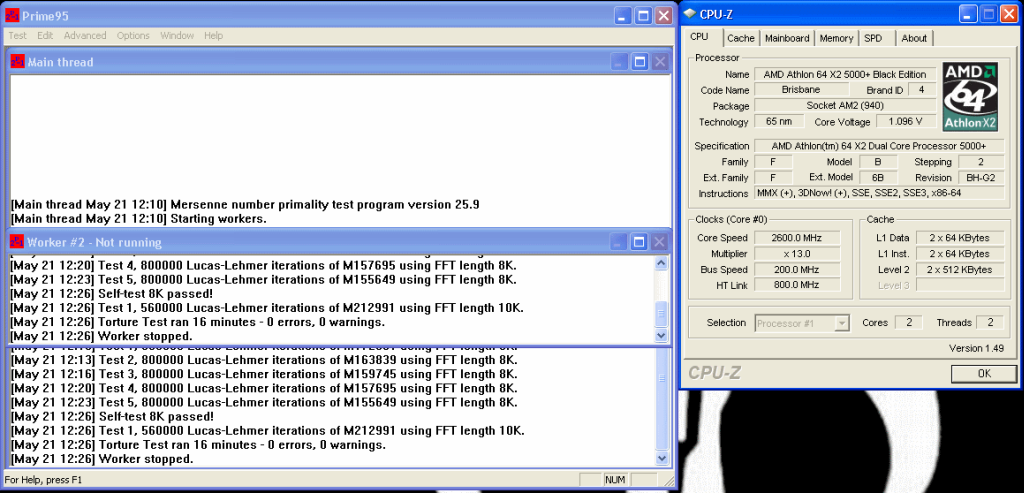Image resolution: width=1024 pixels, height=493 pixels.
Task: Click bottom worker 'Worker stopped.' line
Action: [x=102, y=459]
